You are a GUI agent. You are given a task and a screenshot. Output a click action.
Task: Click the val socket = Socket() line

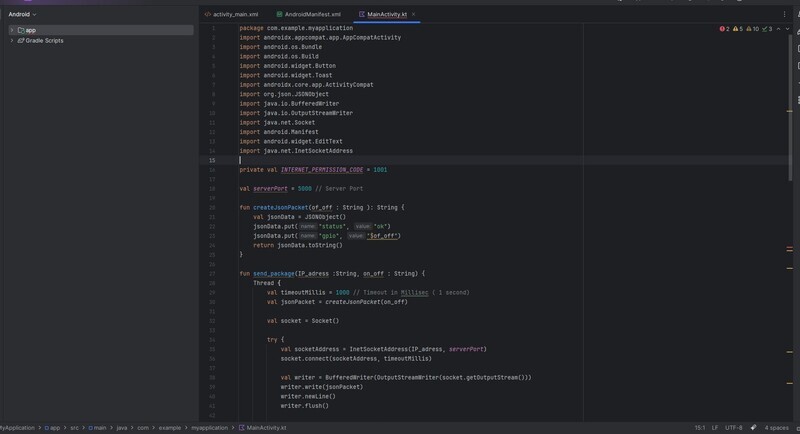pyautogui.click(x=303, y=321)
